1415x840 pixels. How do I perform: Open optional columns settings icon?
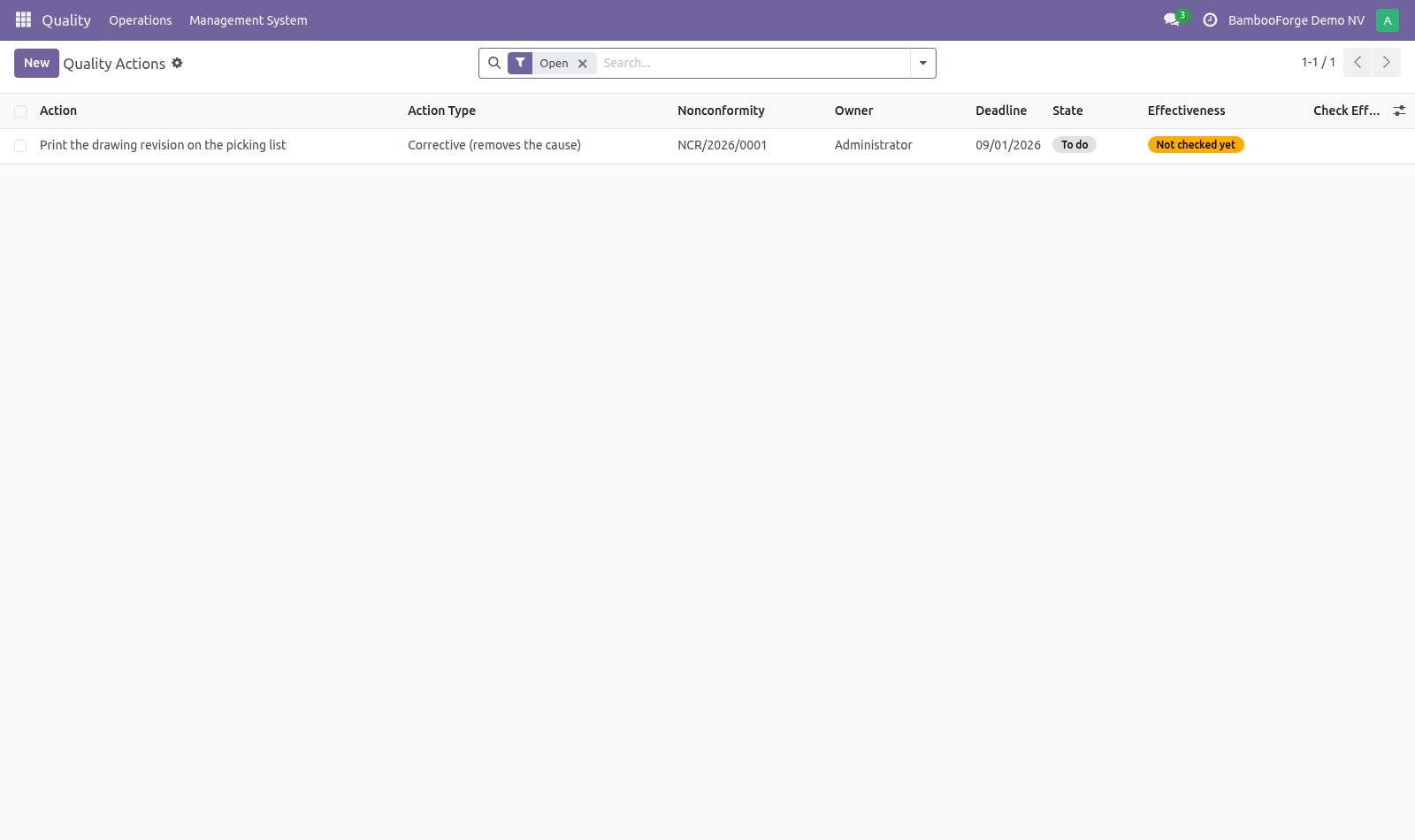tap(1399, 111)
